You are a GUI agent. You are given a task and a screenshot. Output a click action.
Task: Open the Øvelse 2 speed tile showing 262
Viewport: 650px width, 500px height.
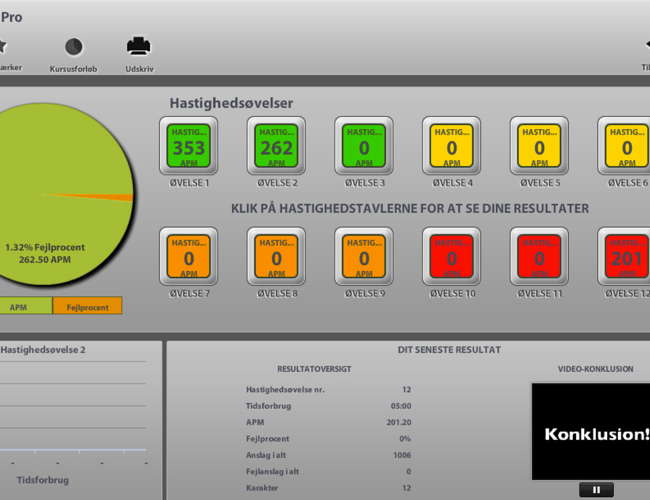276,146
